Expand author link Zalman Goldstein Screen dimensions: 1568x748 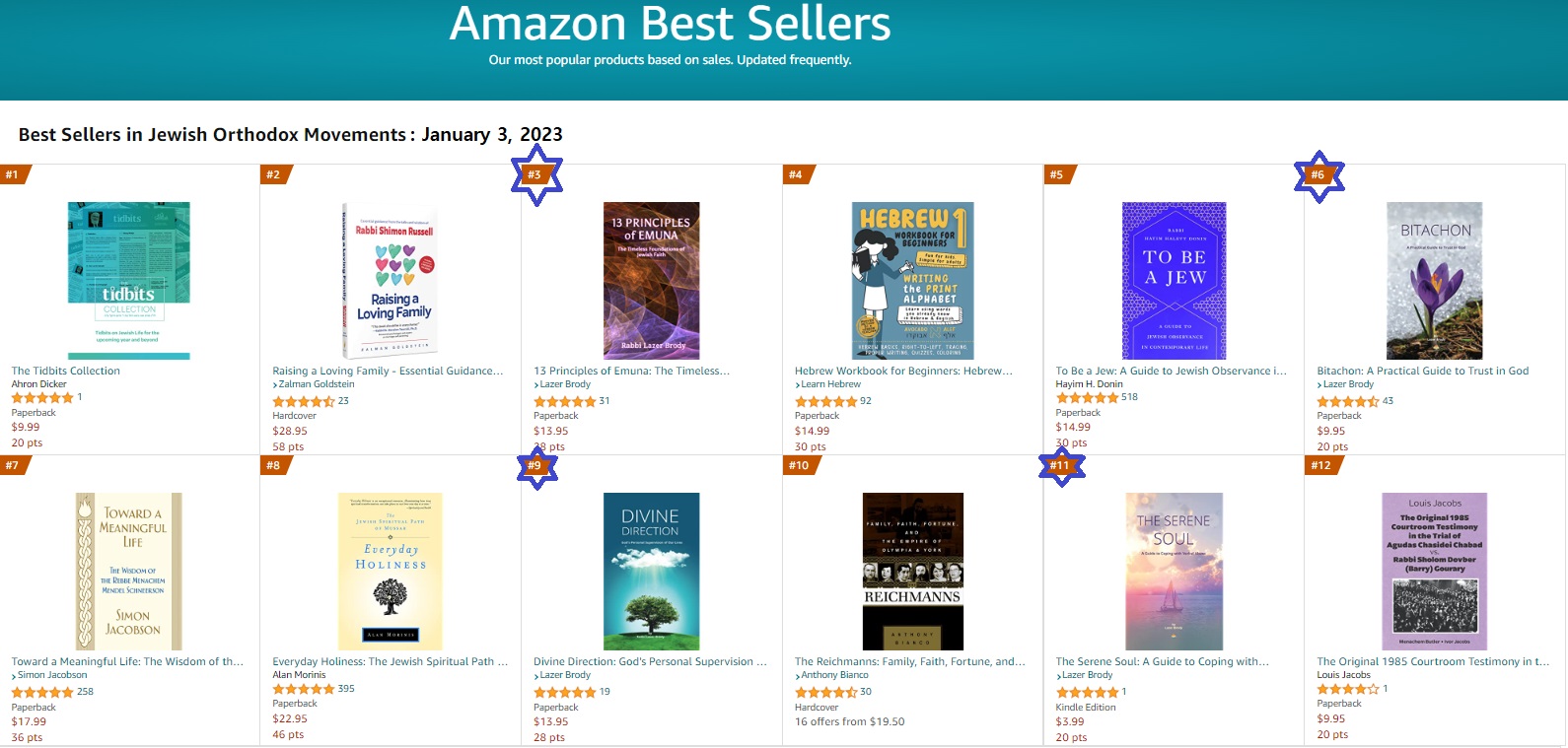tap(316, 384)
